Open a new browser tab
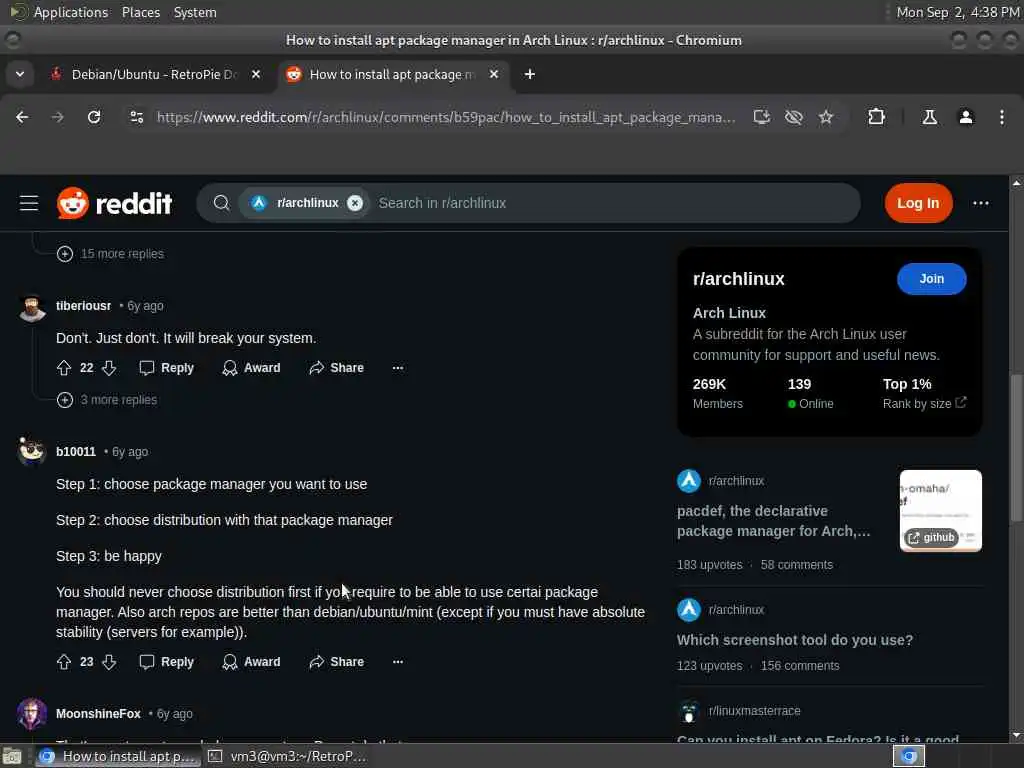 [530, 74]
